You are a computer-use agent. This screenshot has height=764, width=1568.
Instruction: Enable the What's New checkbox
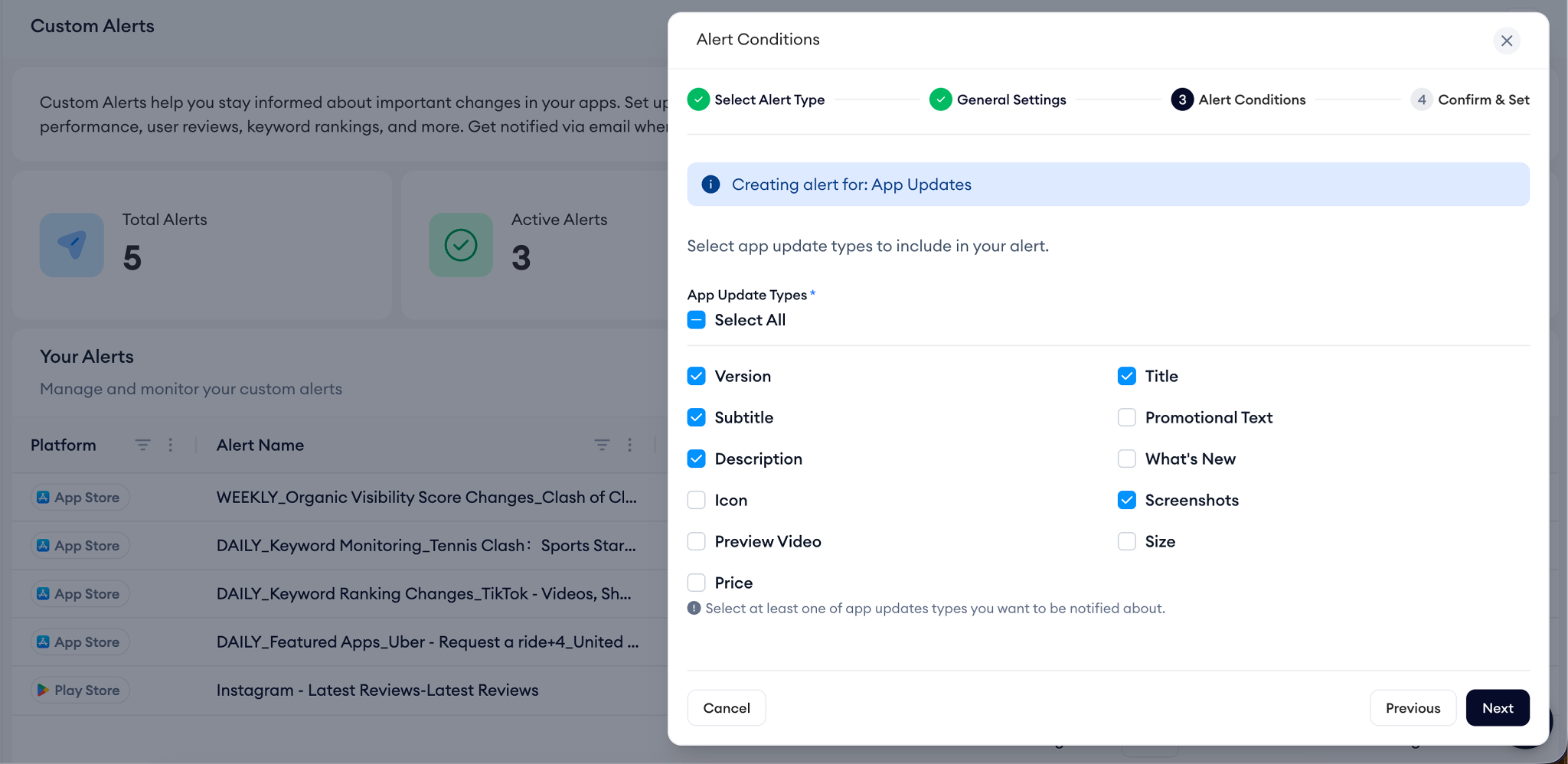tap(1126, 459)
